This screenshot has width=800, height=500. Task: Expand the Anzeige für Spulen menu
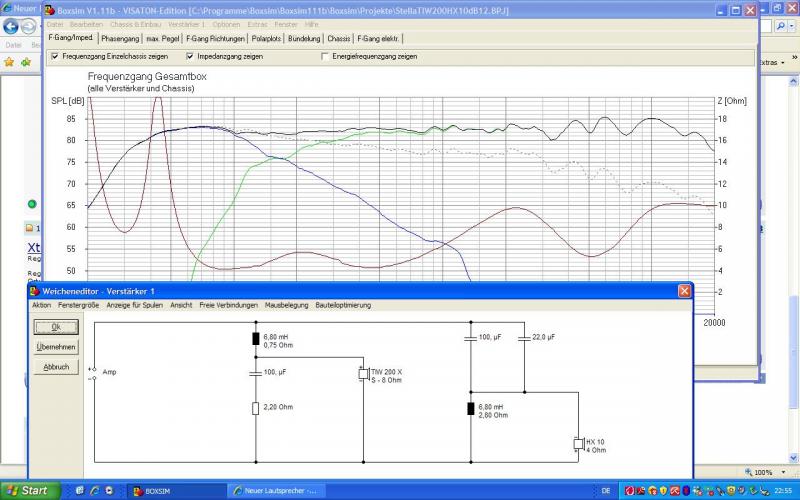click(134, 305)
